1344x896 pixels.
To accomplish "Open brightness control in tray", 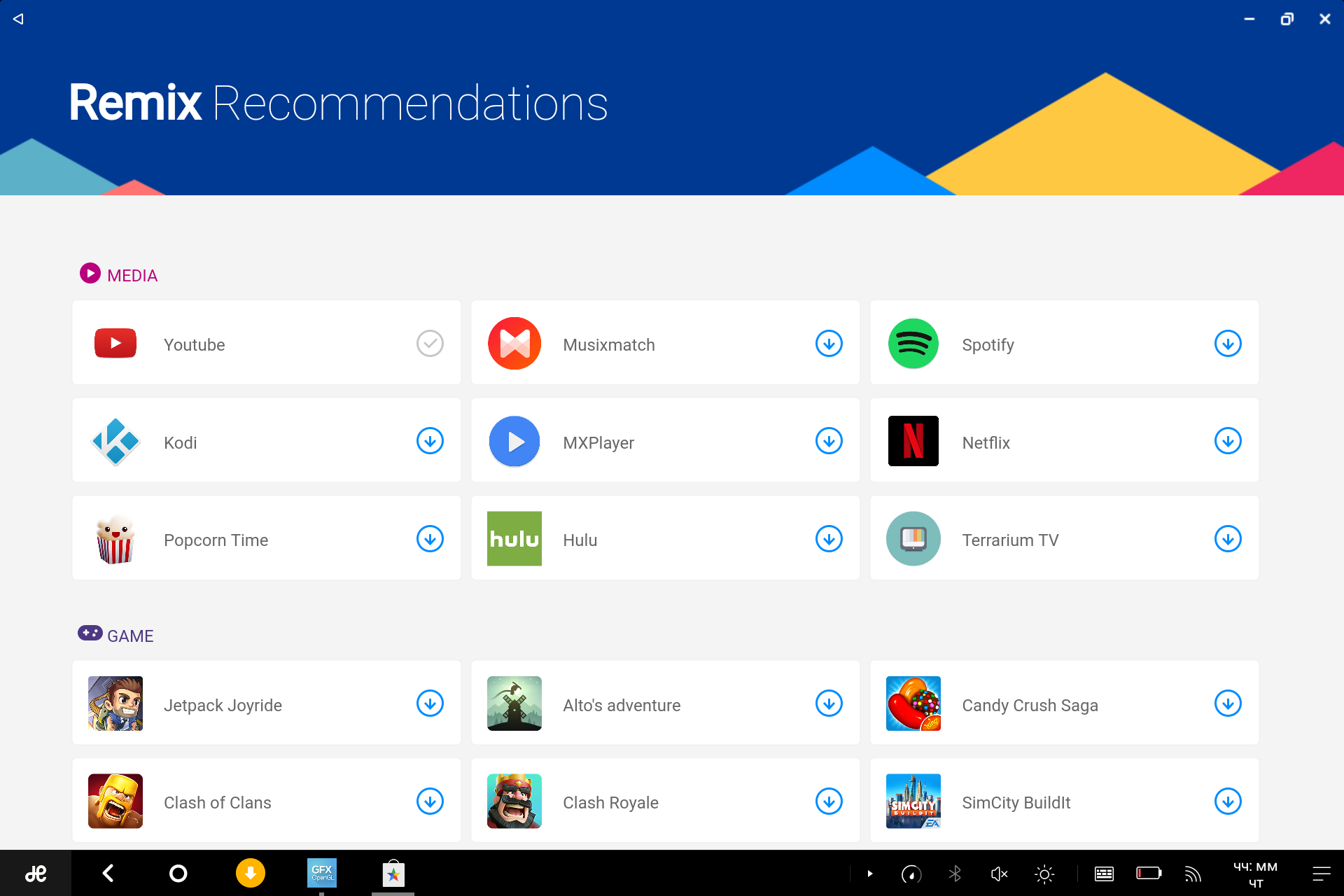I will pyautogui.click(x=1044, y=874).
